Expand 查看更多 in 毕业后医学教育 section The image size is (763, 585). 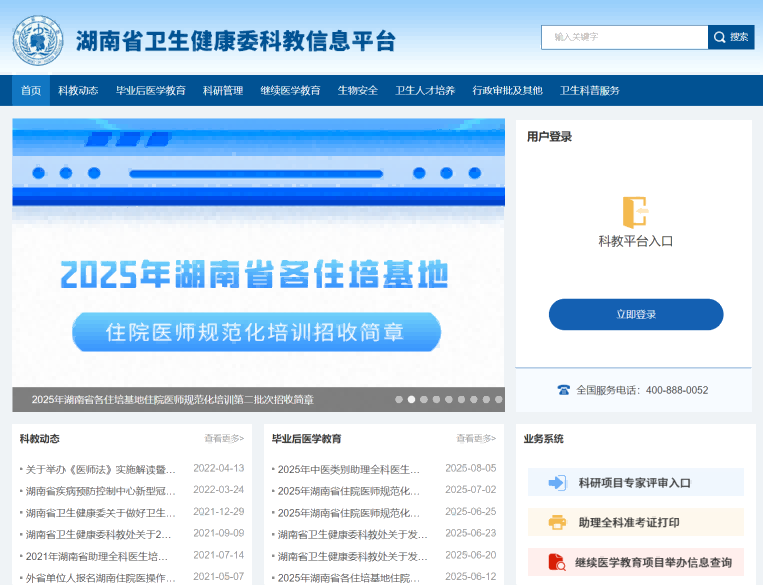(x=476, y=438)
